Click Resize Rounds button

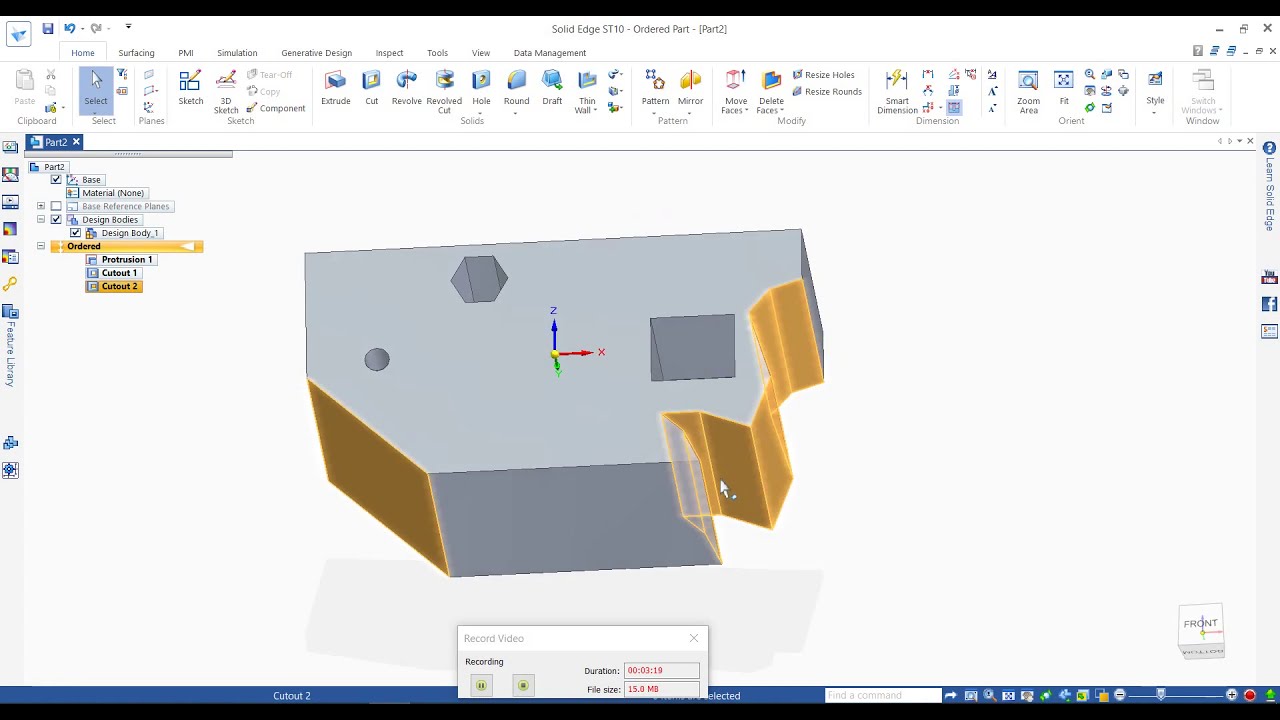(827, 92)
